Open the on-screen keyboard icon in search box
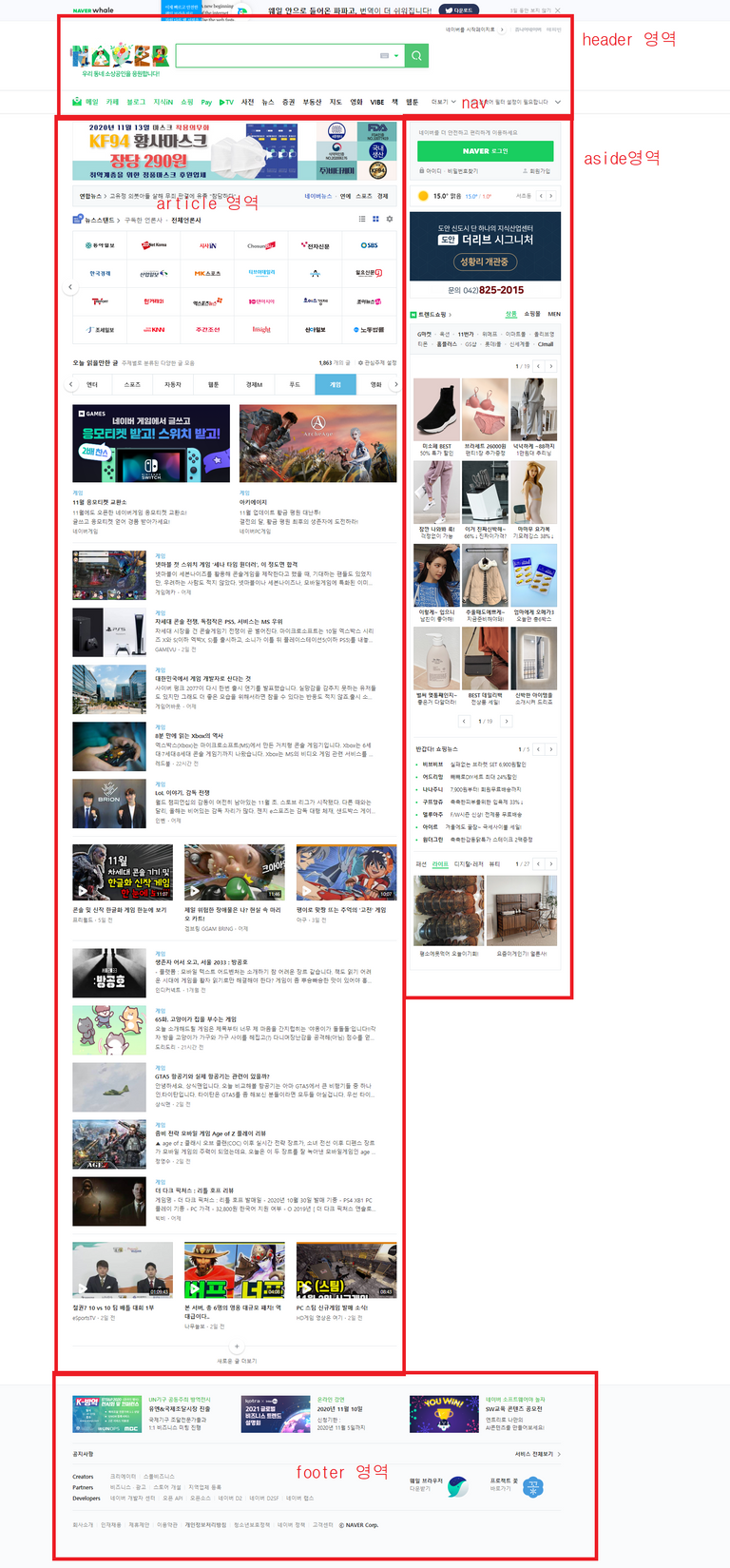 (x=385, y=56)
